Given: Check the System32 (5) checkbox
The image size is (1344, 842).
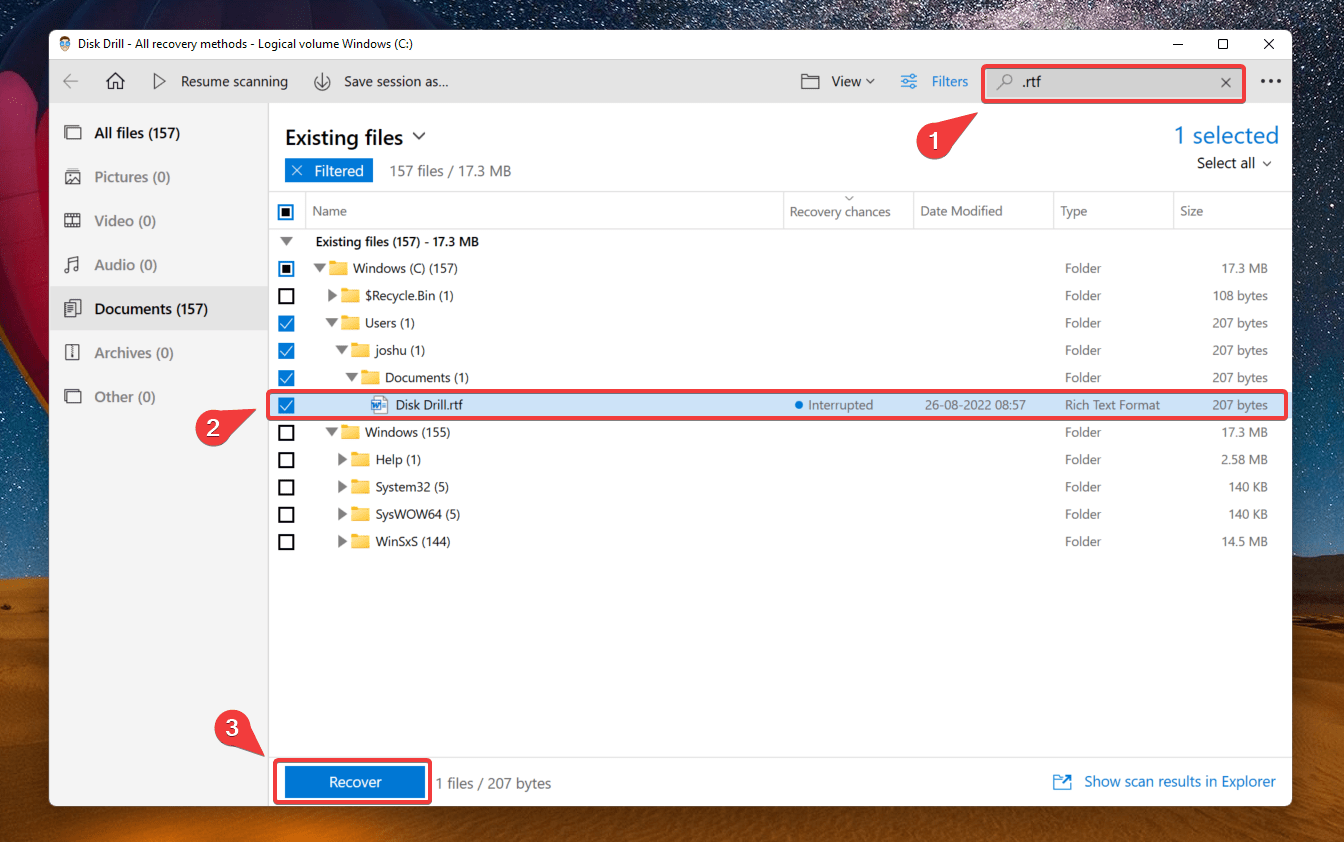Looking at the screenshot, I should coord(286,487).
